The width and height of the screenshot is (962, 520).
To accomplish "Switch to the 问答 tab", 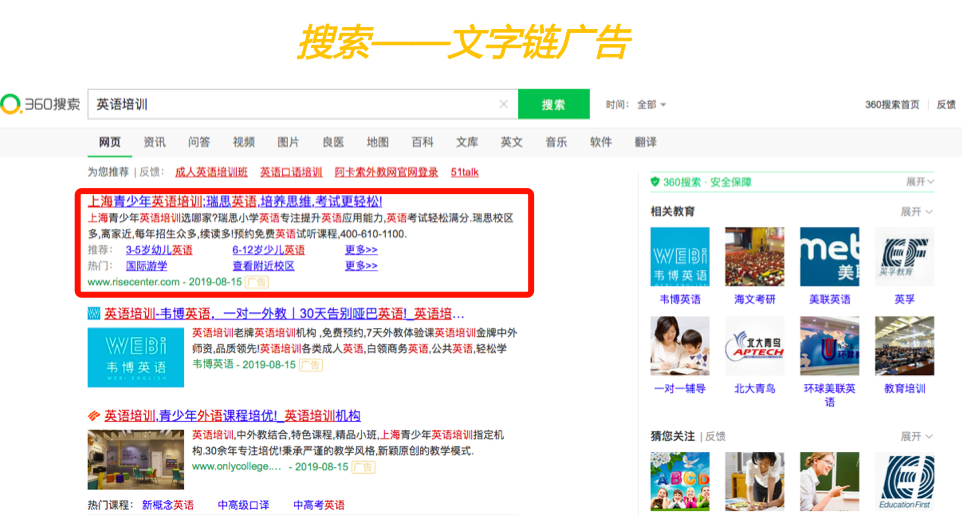I will pos(199,142).
